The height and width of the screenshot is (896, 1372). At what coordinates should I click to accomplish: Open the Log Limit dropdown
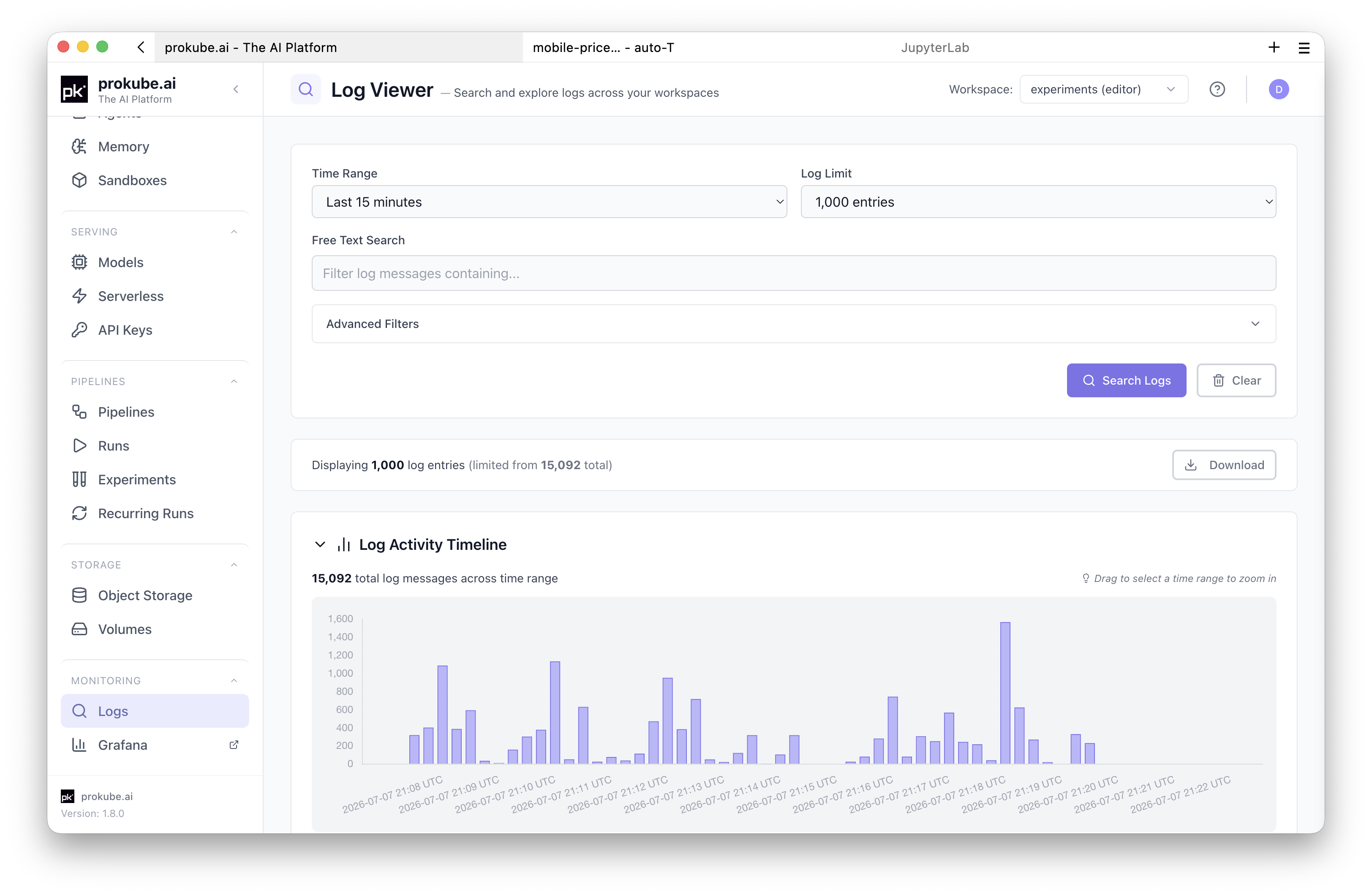click(1038, 202)
